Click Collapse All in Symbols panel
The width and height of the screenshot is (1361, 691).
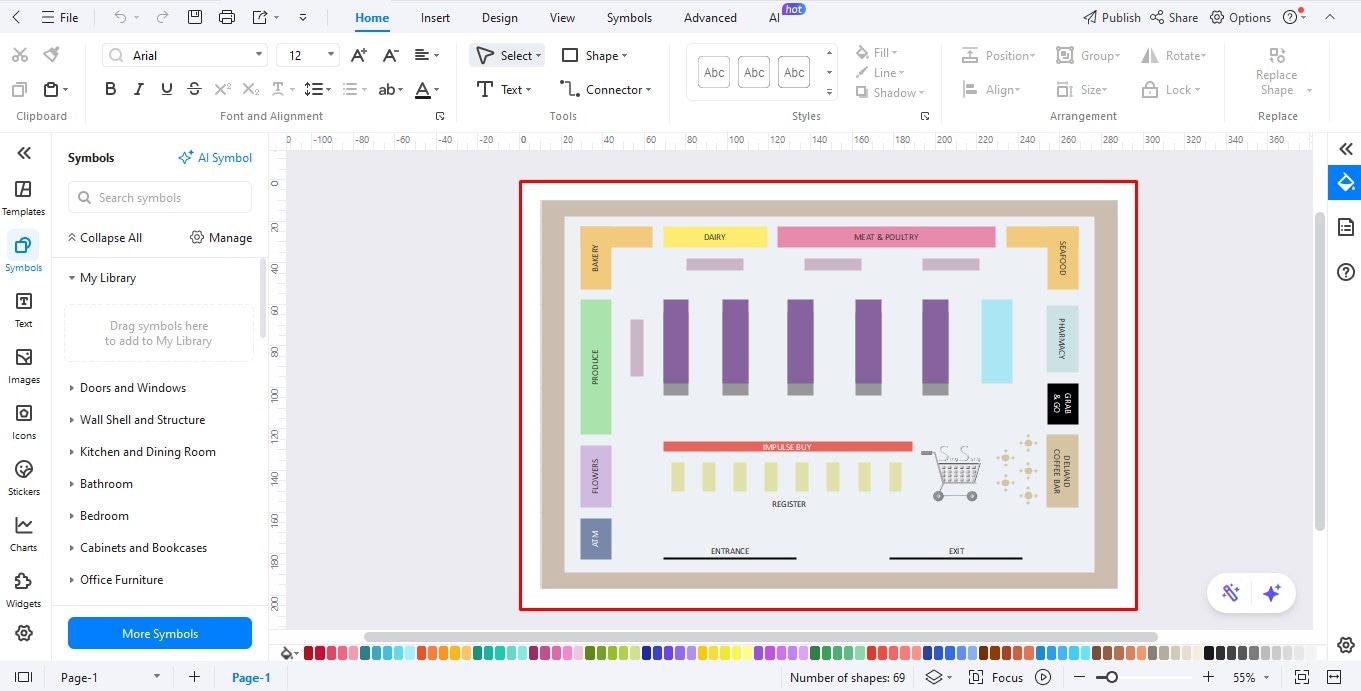pyautogui.click(x=104, y=237)
